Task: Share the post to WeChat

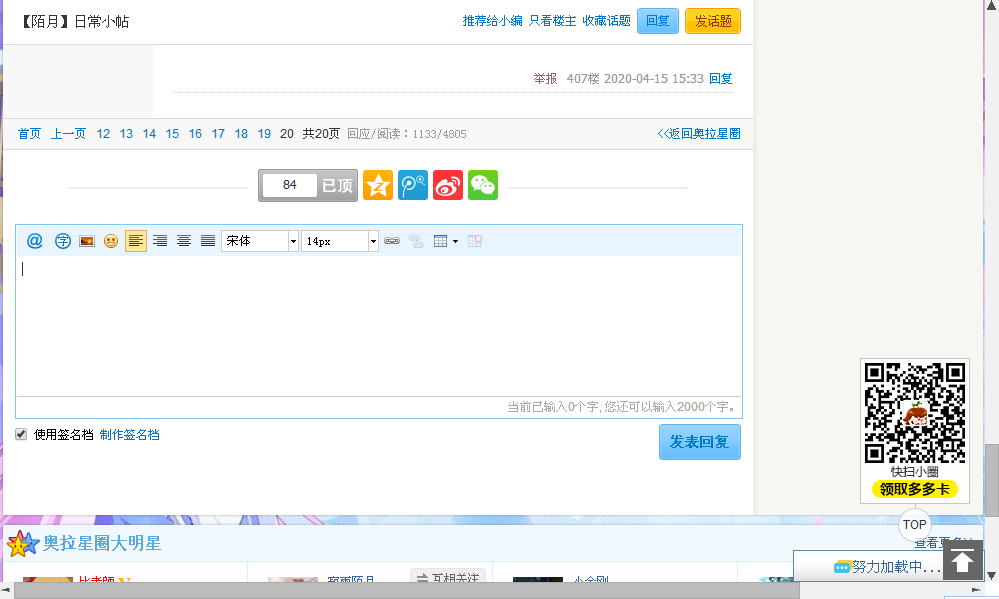Action: (483, 185)
